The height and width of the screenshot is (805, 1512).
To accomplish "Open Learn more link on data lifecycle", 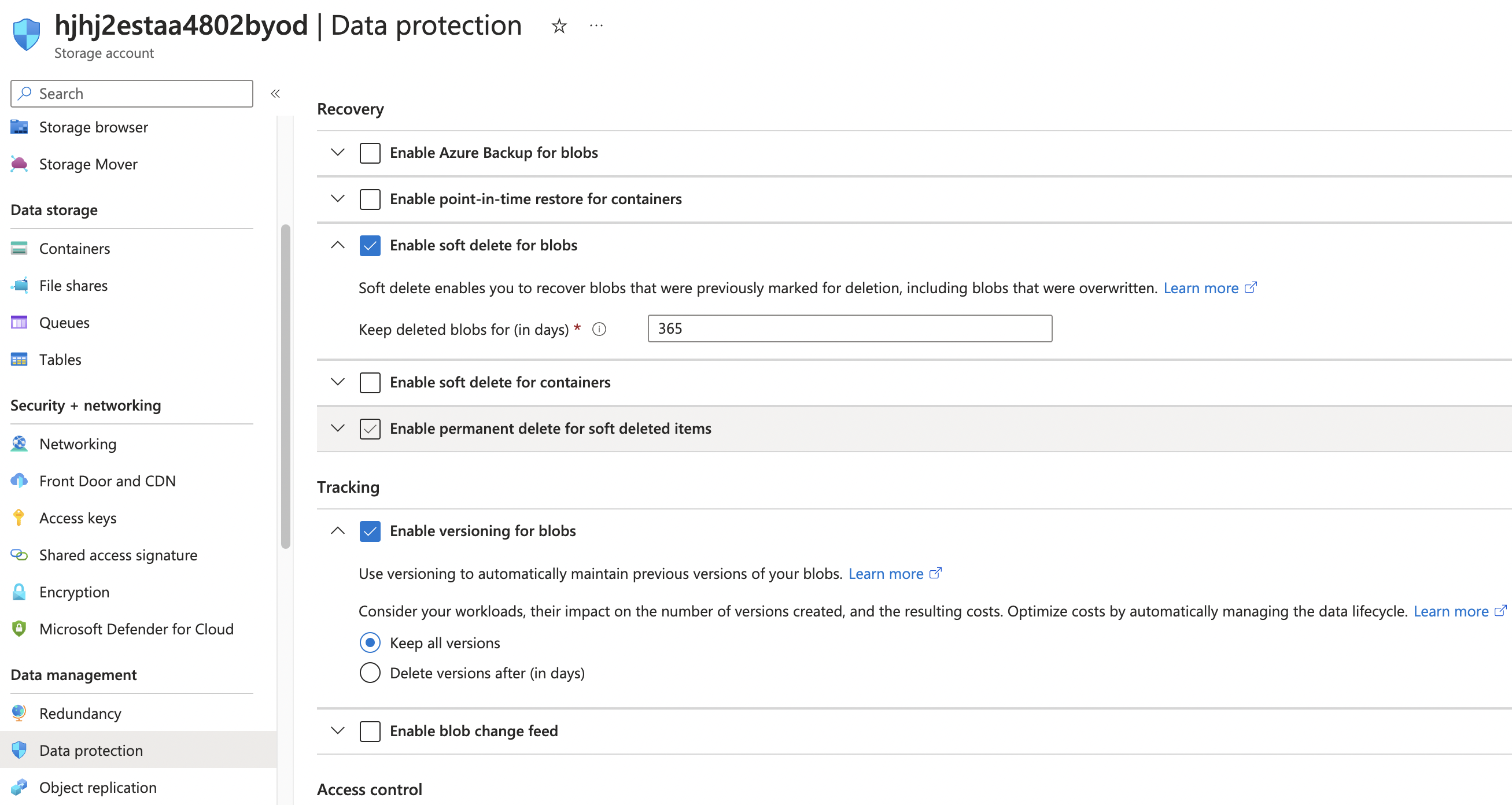I will (x=1461, y=611).
